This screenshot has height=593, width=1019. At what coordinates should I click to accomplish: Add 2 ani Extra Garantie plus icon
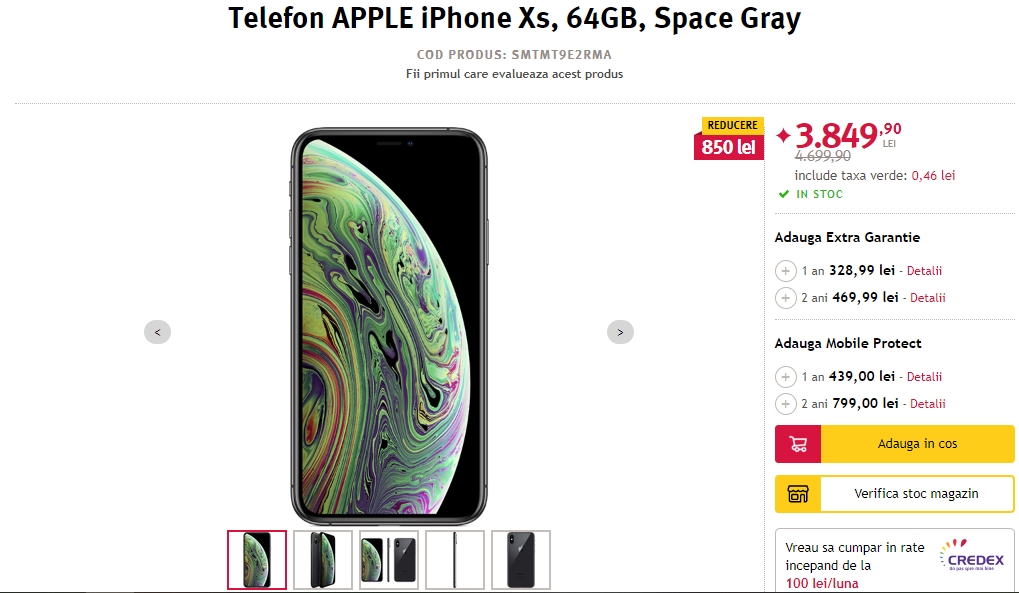pos(786,298)
